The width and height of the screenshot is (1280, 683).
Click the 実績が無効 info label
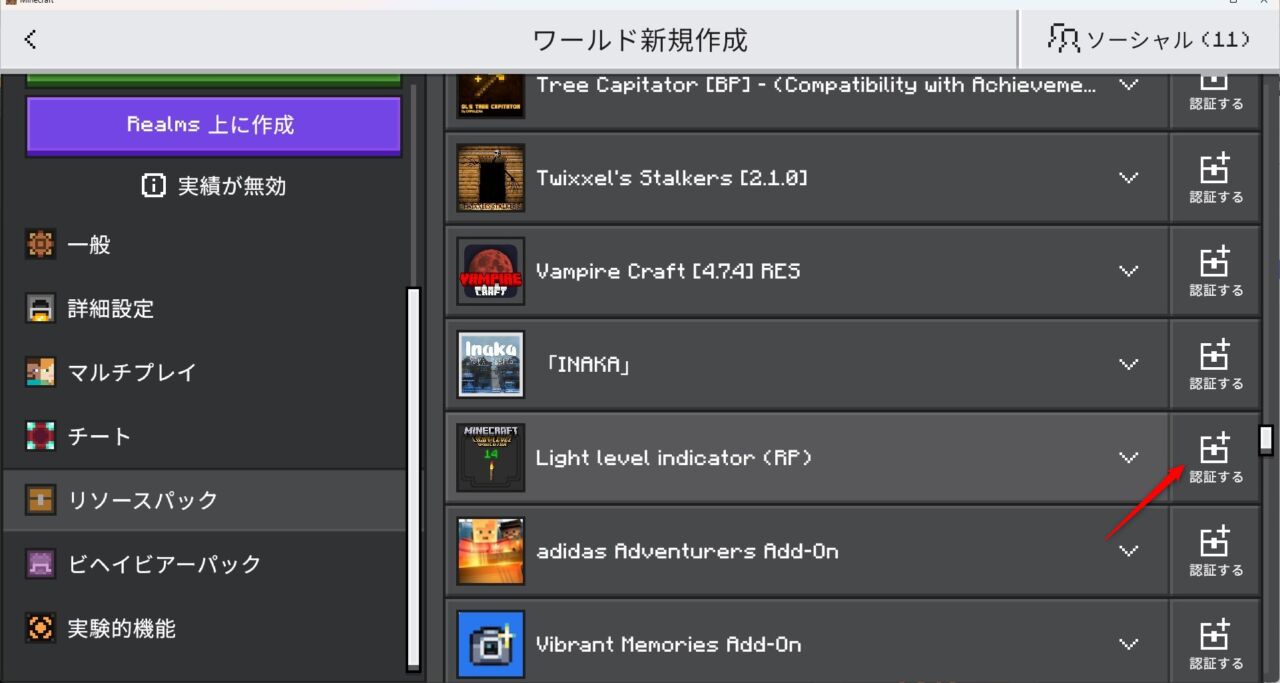point(213,186)
